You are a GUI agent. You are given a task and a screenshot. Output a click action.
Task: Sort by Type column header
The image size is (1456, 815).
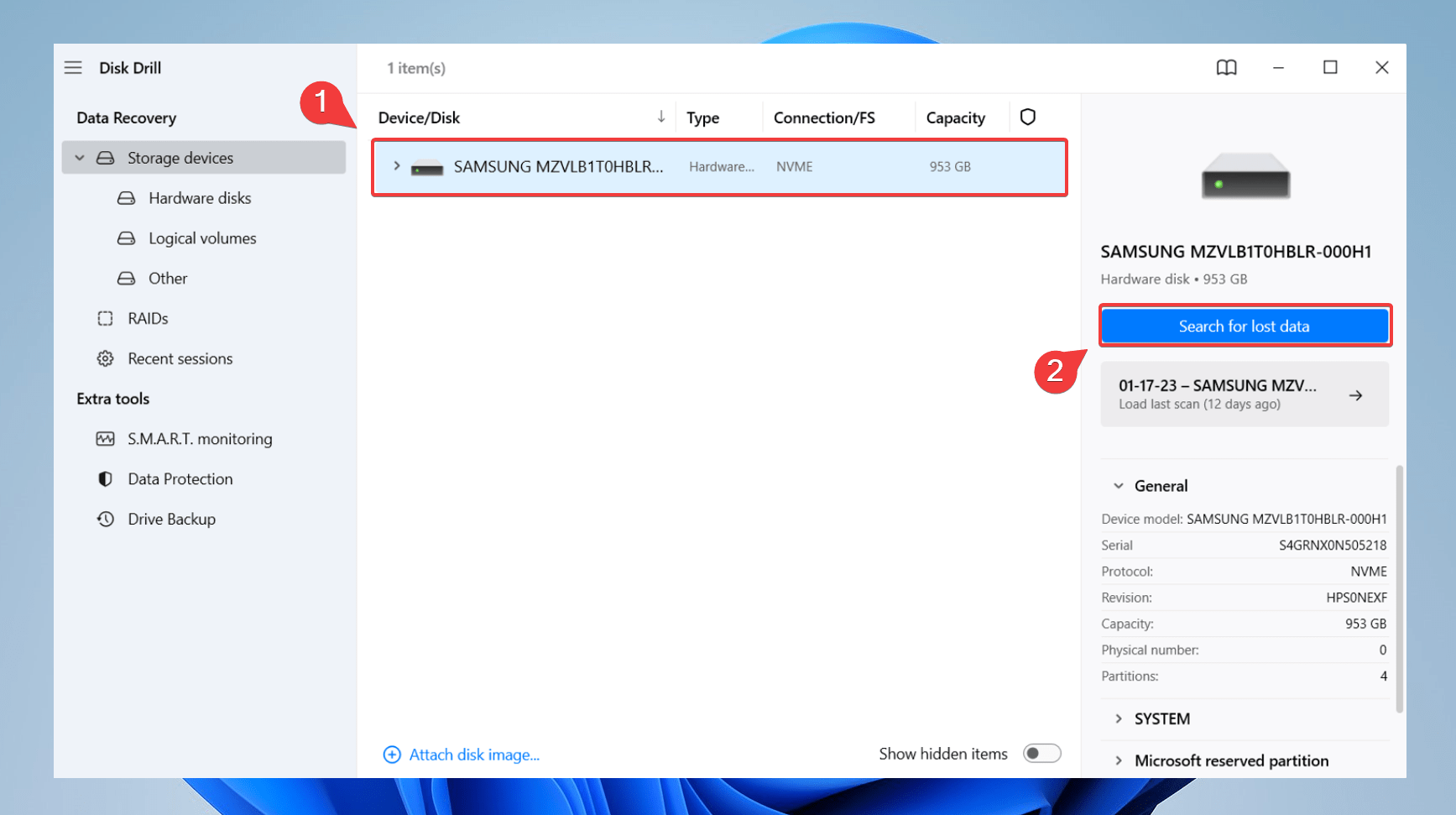(702, 118)
